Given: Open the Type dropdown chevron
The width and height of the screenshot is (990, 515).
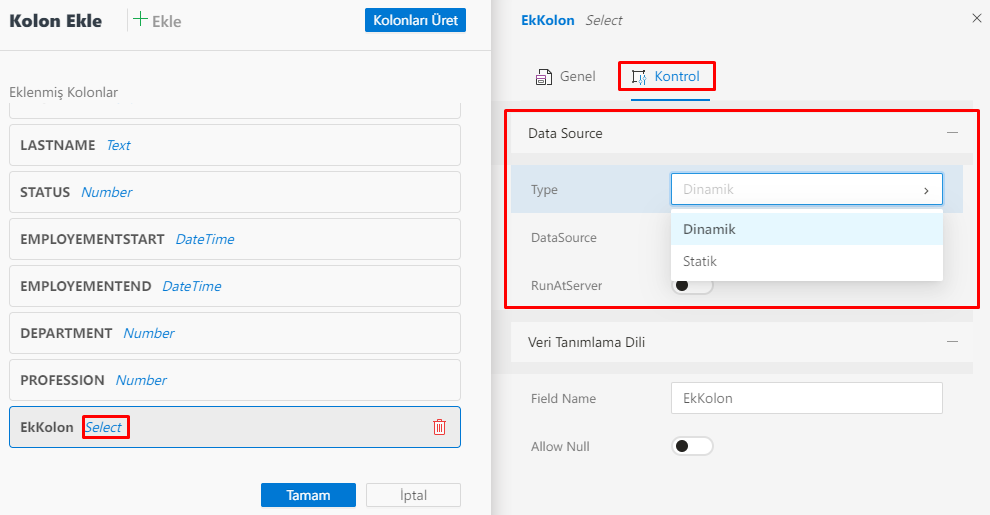Looking at the screenshot, I should [x=926, y=190].
